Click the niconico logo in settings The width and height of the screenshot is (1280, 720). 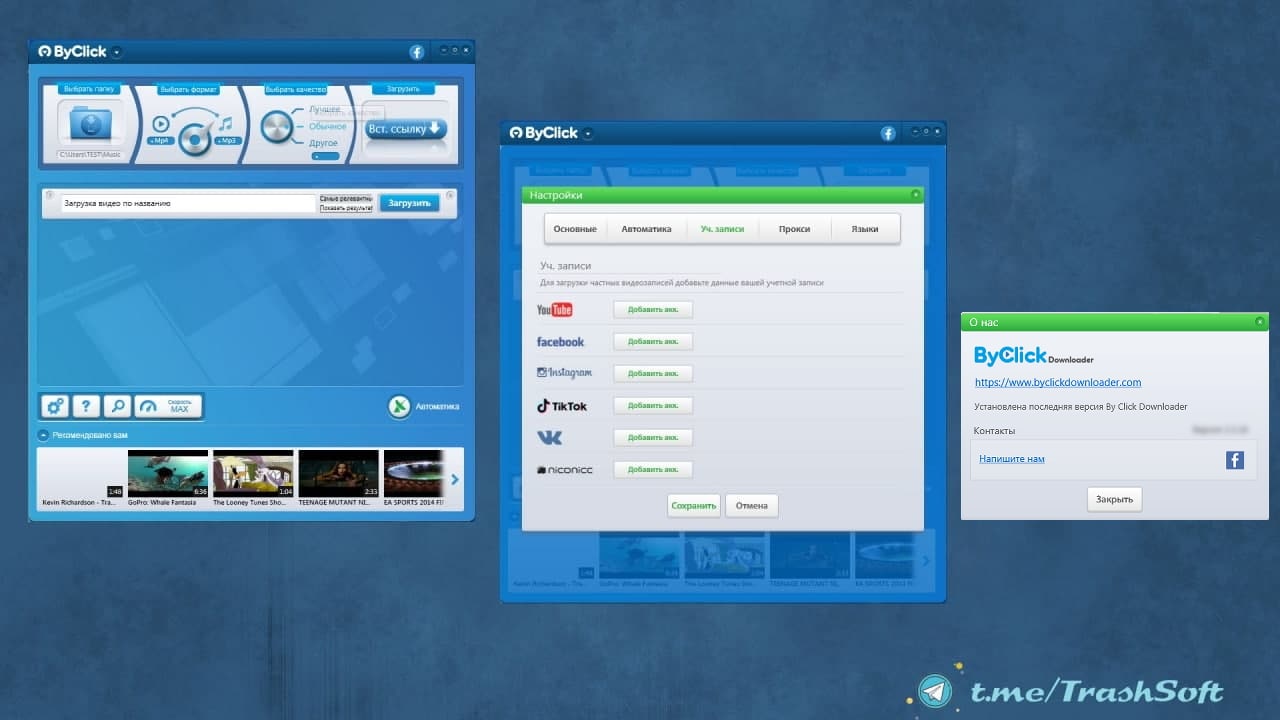[564, 470]
